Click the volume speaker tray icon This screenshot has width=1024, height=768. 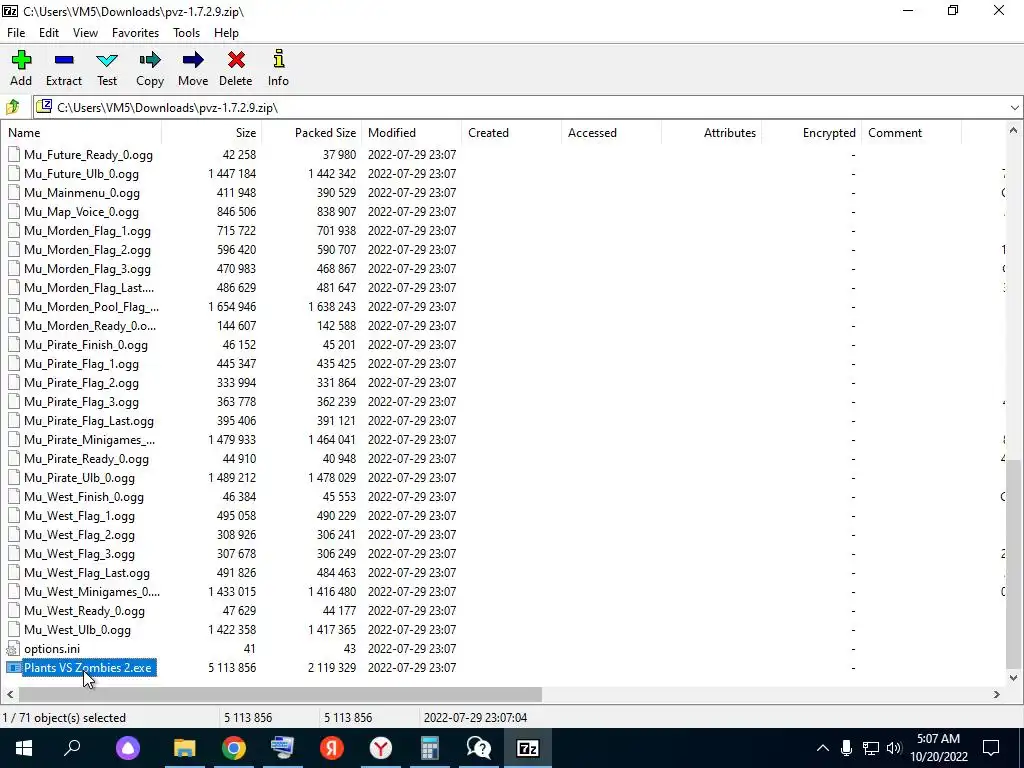[894, 748]
